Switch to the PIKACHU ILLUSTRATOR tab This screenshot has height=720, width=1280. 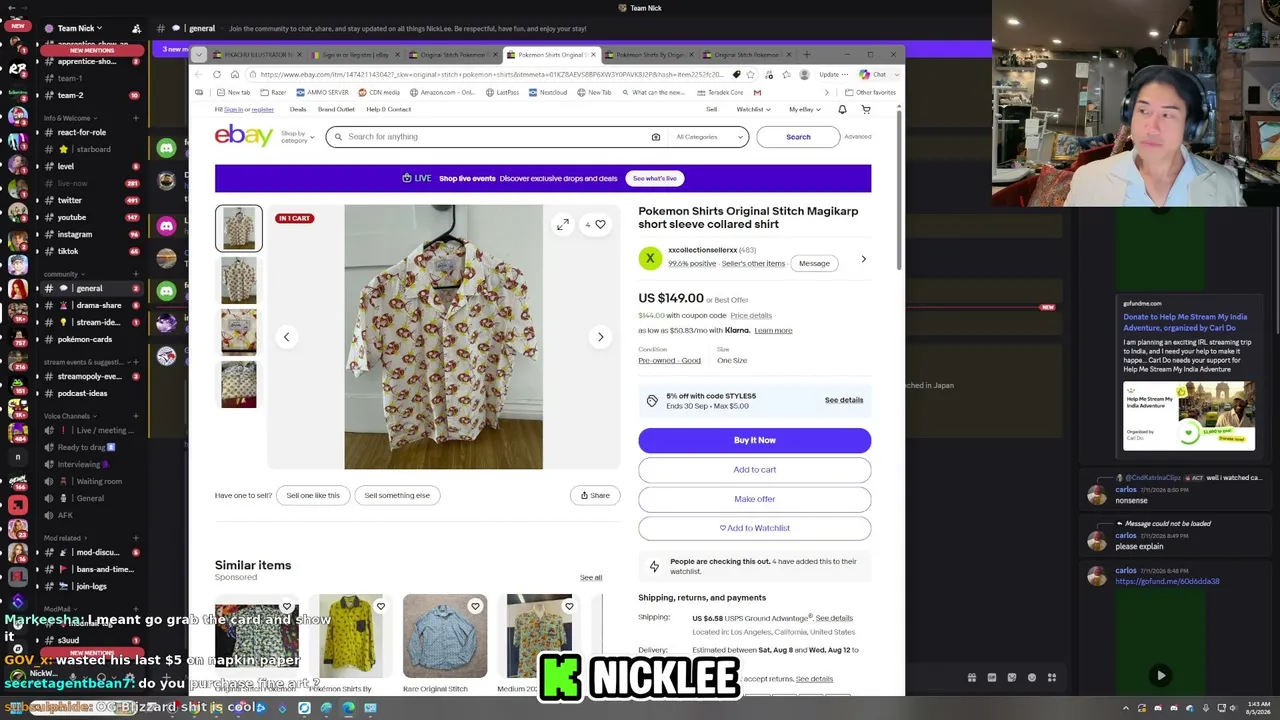[255, 54]
